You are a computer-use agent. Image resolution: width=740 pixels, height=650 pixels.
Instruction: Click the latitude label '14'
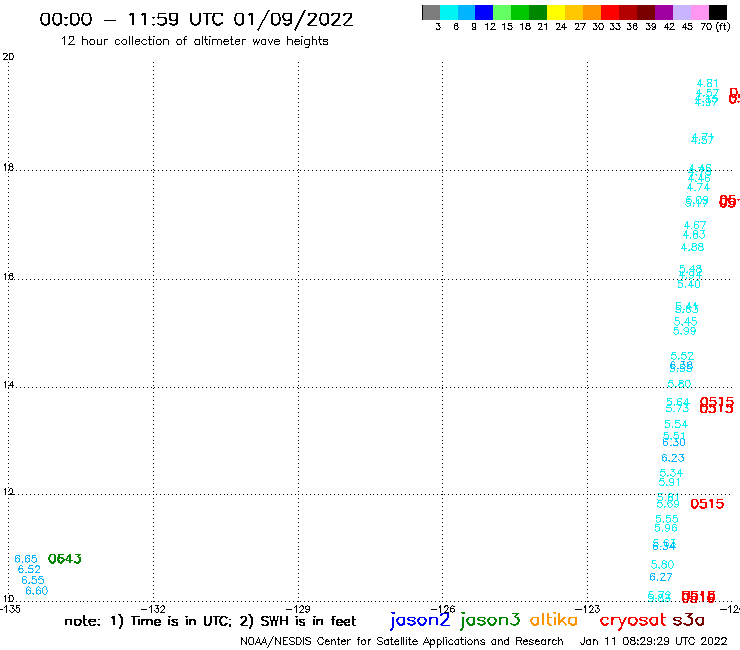click(8, 385)
